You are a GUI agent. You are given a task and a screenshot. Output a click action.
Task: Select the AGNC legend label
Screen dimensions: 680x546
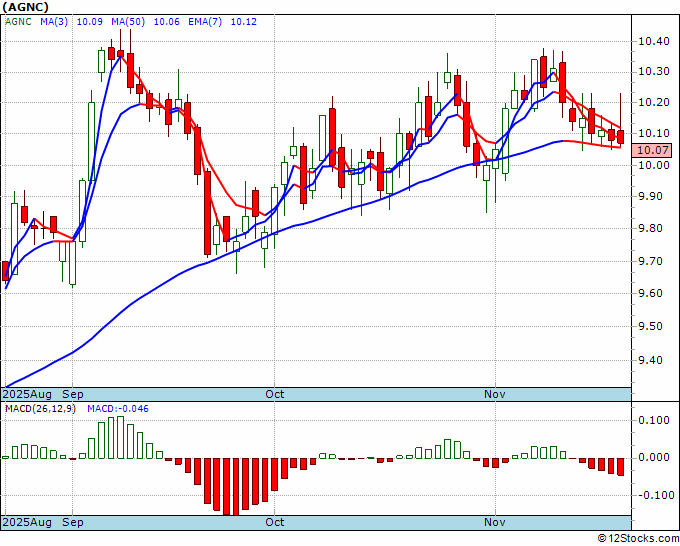(18, 22)
